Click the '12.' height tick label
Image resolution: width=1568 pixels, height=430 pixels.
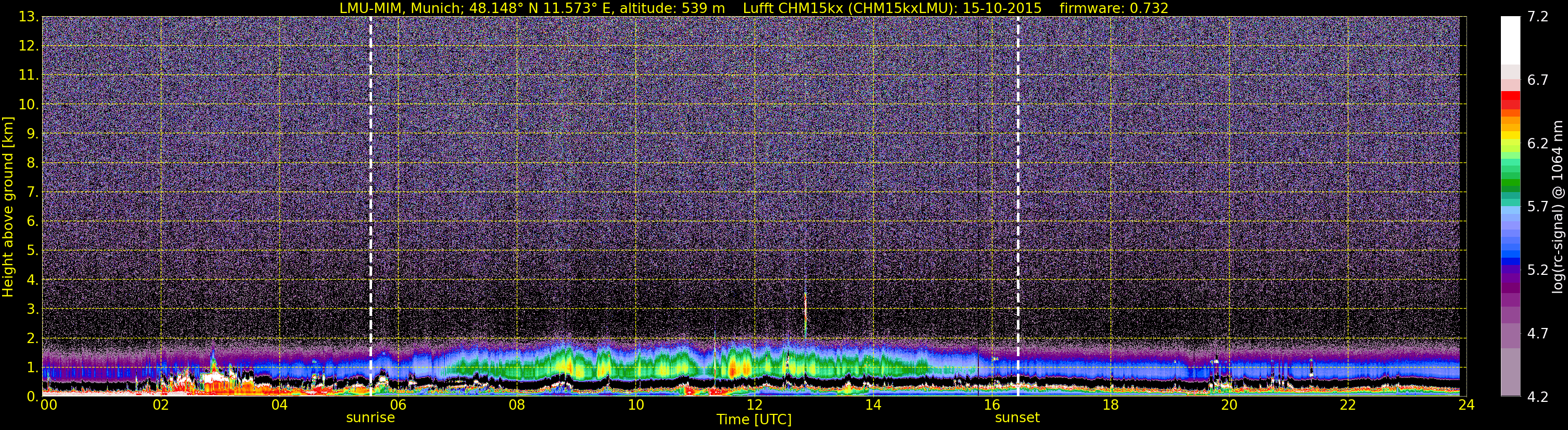[x=29, y=46]
